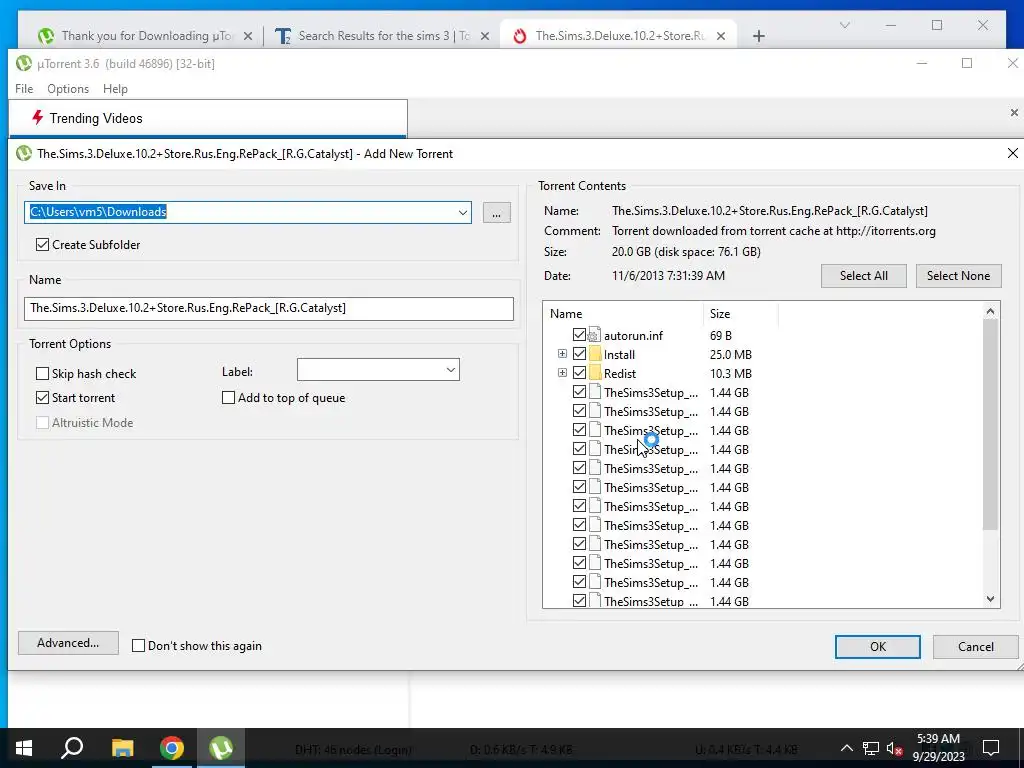Image resolution: width=1024 pixels, height=768 pixels.
Task: Open Windows Start menu
Action: (x=24, y=748)
